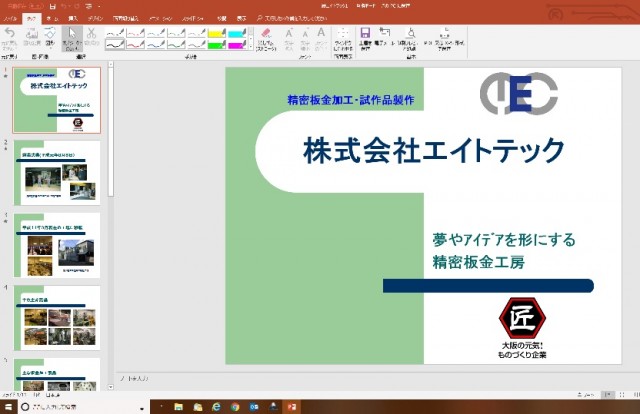Choose the scissors Lasso Select tool
The image size is (640, 414).
[x=91, y=38]
